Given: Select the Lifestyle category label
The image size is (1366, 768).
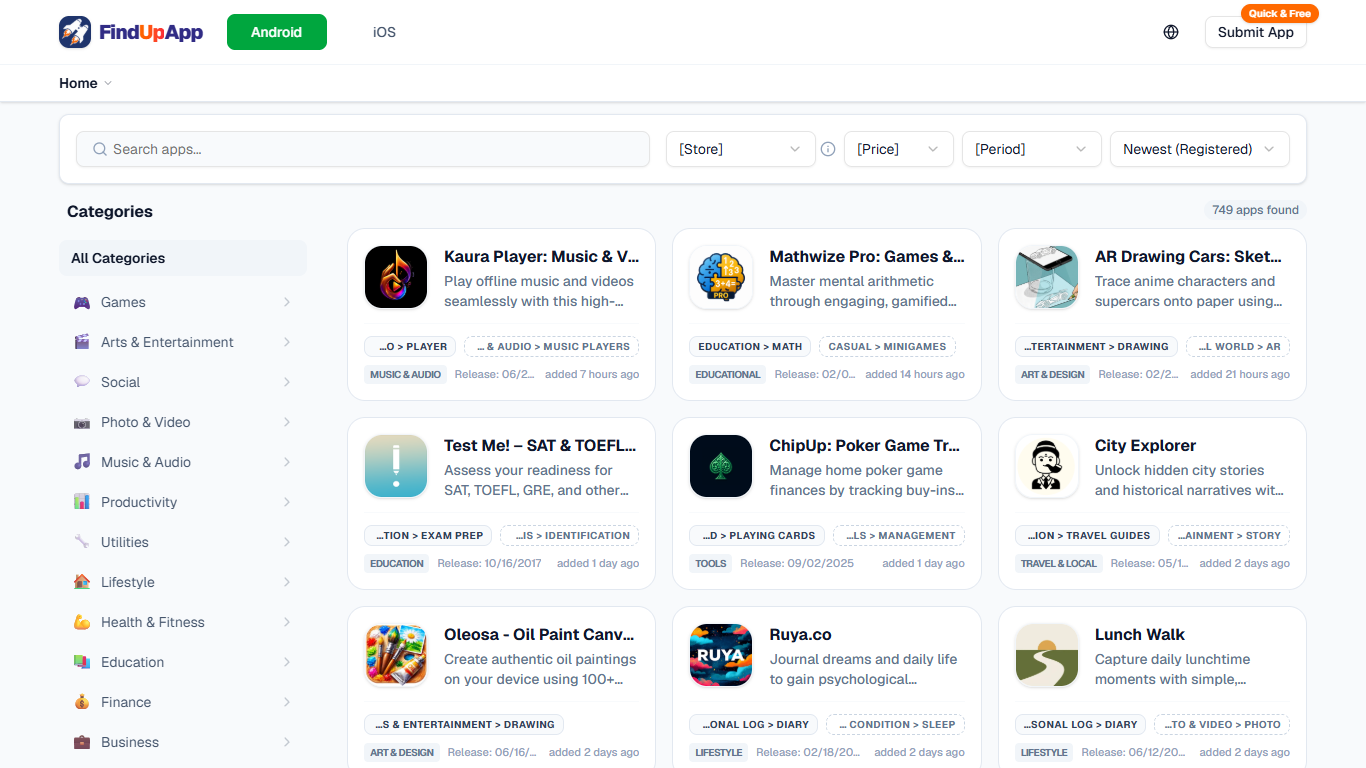Looking at the screenshot, I should click(128, 582).
